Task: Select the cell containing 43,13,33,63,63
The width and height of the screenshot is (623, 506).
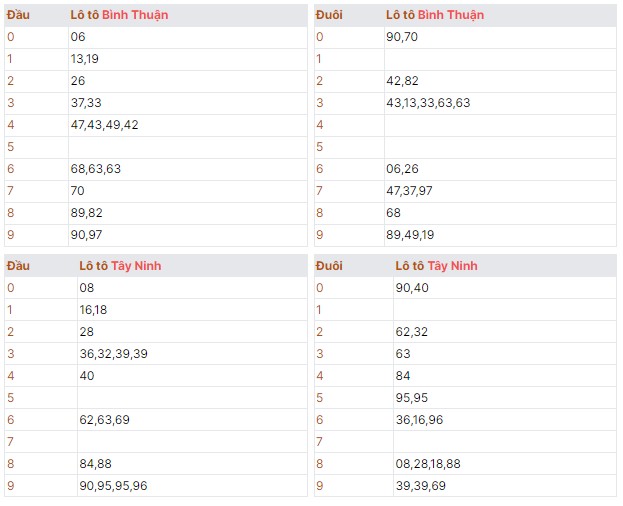Action: tap(427, 103)
